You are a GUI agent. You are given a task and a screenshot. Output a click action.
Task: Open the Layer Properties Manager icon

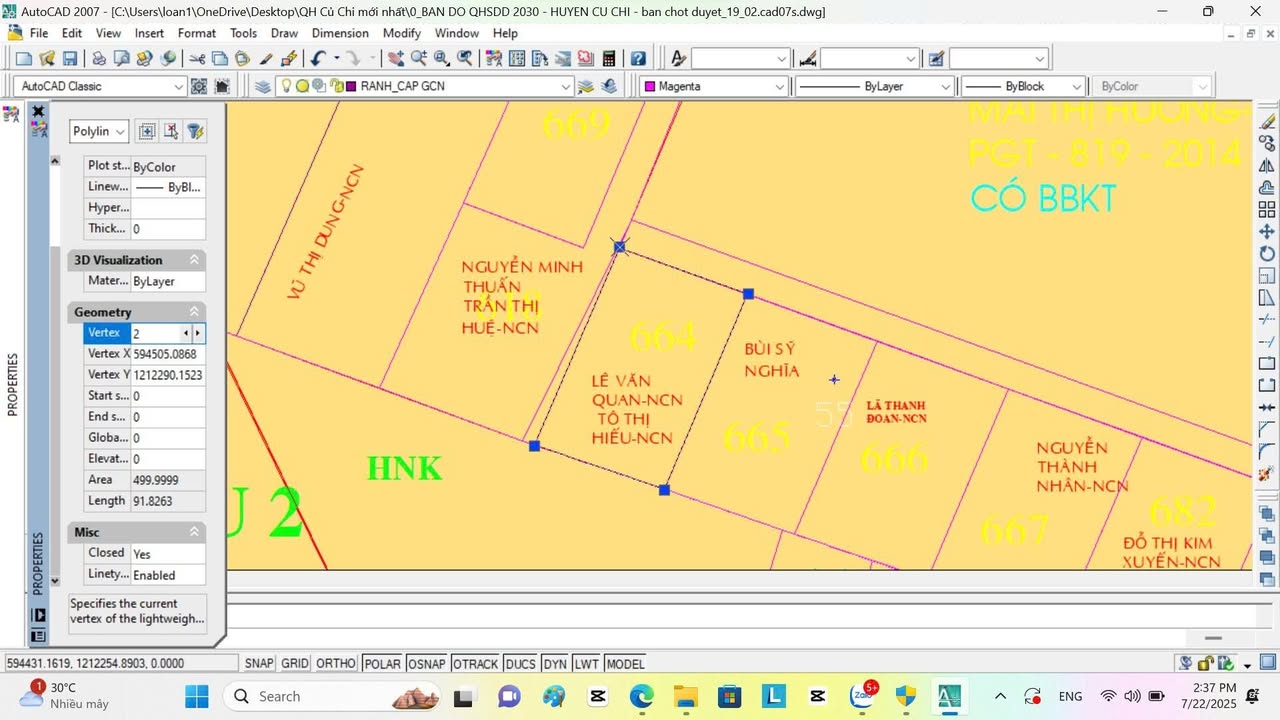pyautogui.click(x=263, y=87)
